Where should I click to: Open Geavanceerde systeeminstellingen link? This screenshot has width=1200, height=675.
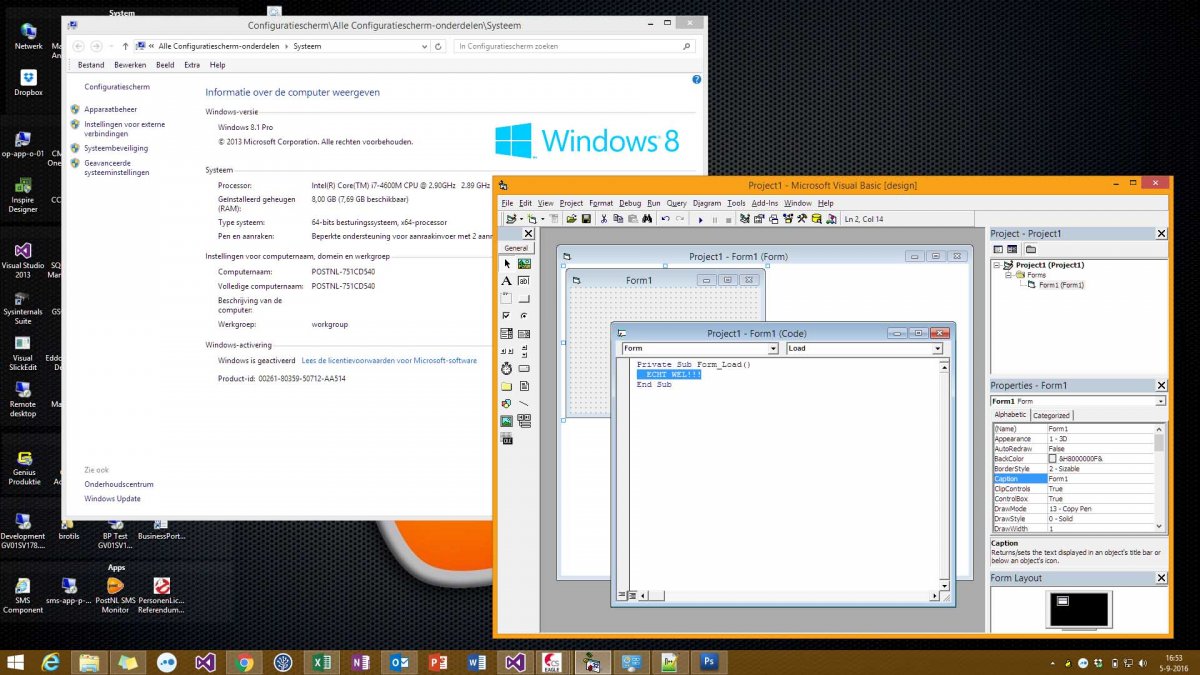[117, 166]
